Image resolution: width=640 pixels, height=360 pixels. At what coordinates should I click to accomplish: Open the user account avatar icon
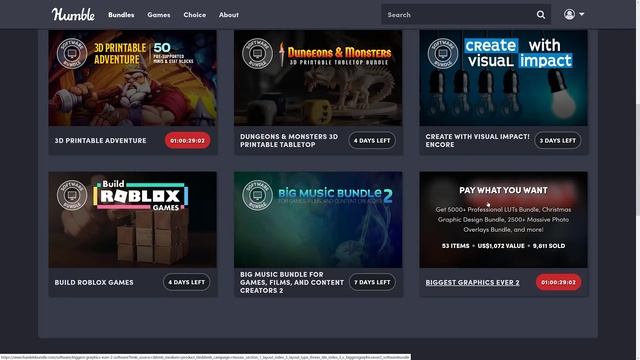point(569,14)
